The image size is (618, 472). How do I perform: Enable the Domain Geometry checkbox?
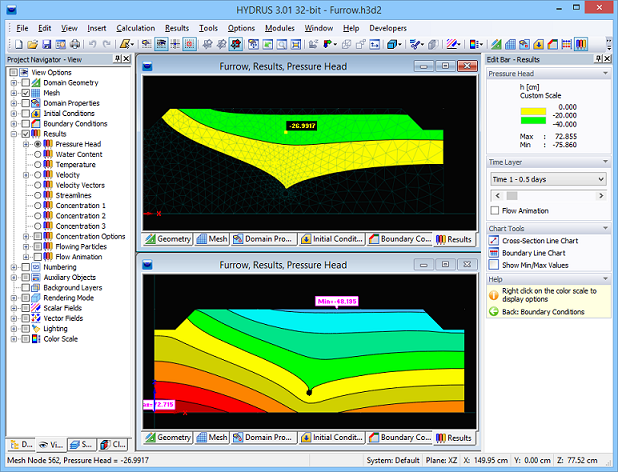coord(26,83)
